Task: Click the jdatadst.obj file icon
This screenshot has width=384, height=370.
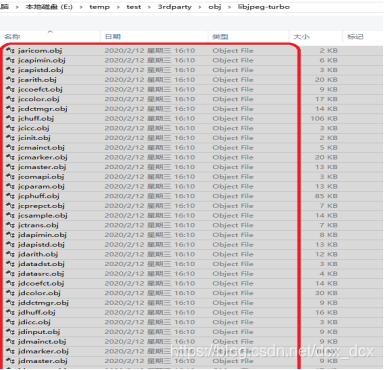Action: (10, 264)
